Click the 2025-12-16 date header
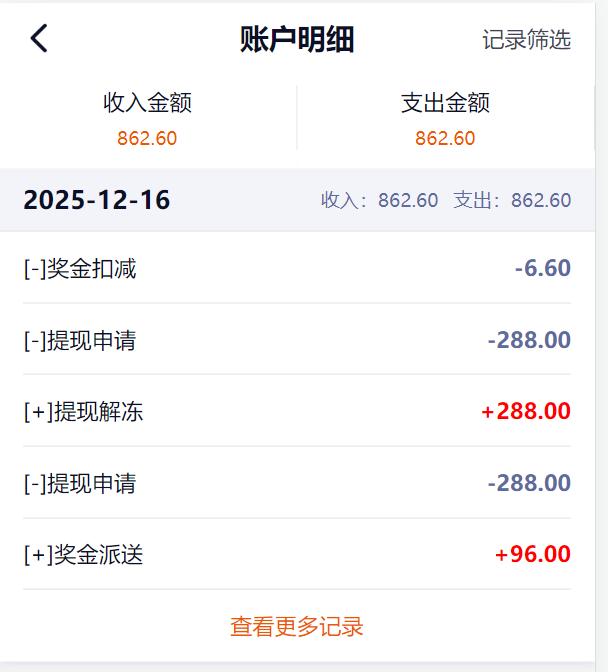 (97, 200)
